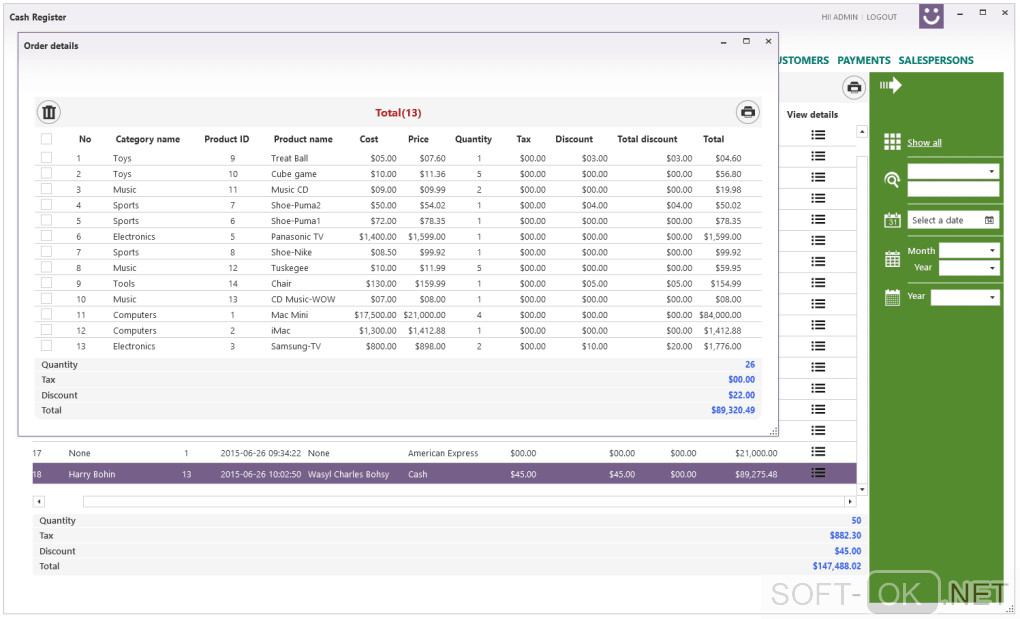This screenshot has height=619, width=1020.
Task: Tick checkbox for Samsung-TV row
Action: click(x=46, y=345)
